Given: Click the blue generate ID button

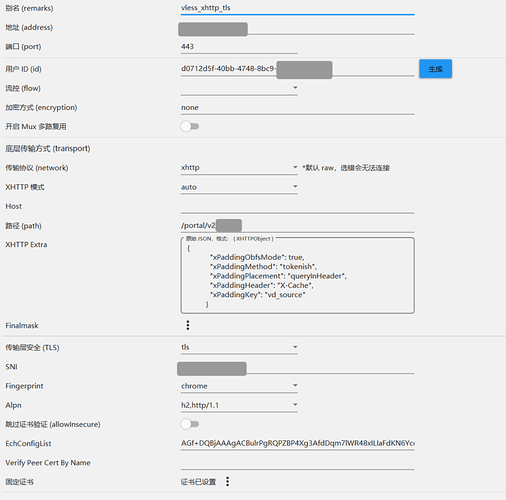Looking at the screenshot, I should point(435,69).
